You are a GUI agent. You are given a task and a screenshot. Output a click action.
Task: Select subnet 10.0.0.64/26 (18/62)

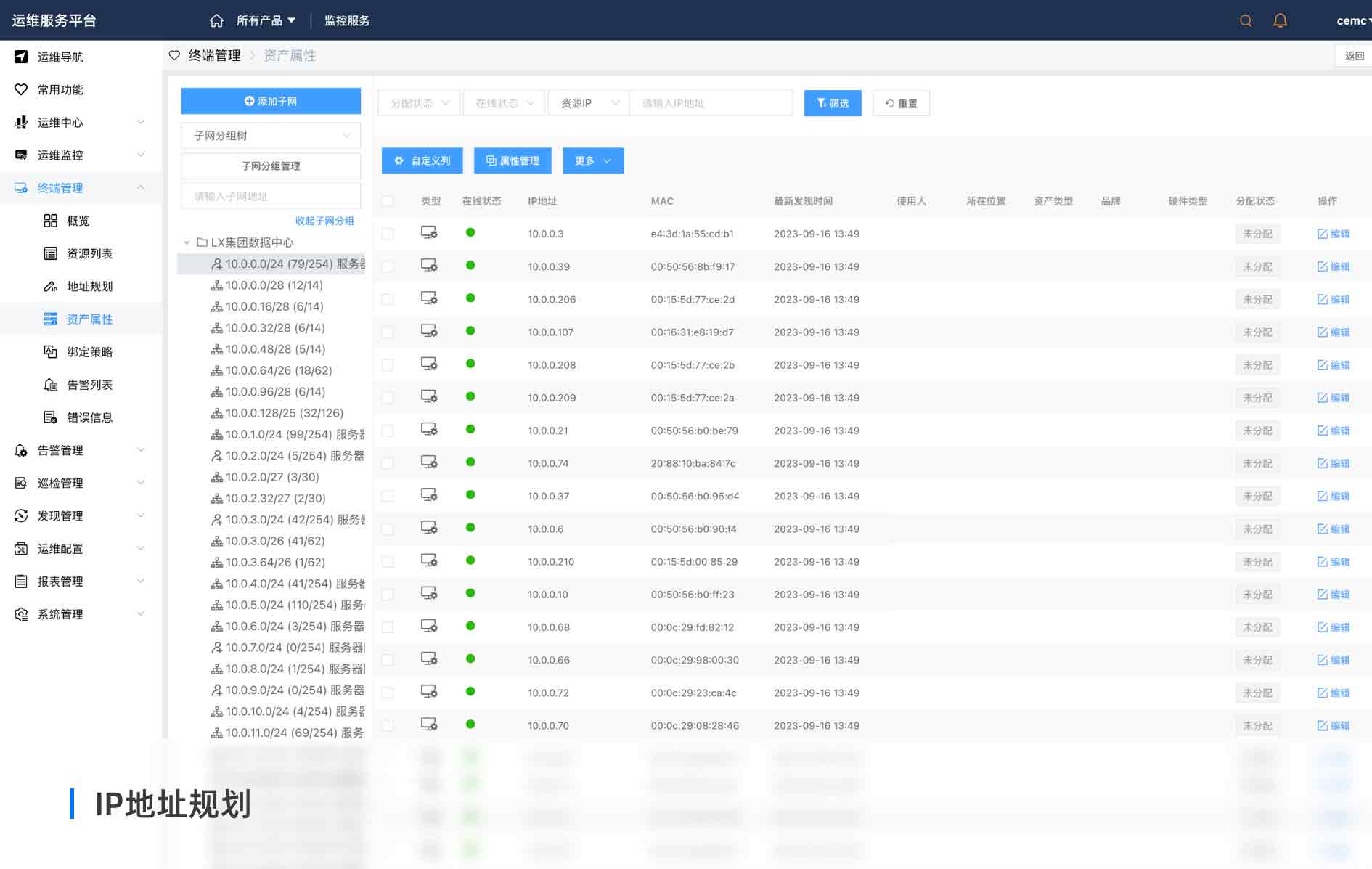pos(279,370)
